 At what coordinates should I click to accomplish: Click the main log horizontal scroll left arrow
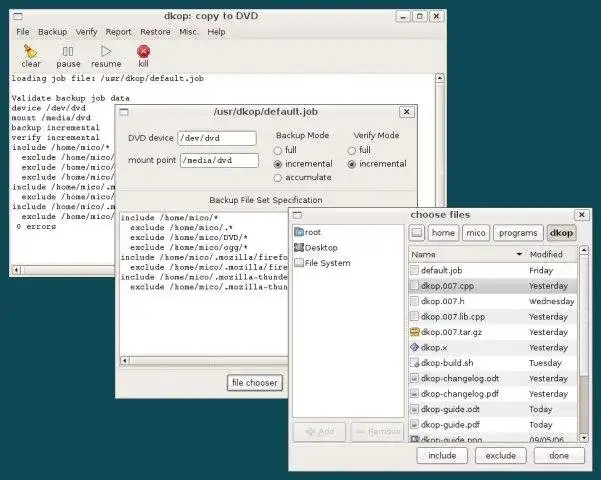[16, 270]
